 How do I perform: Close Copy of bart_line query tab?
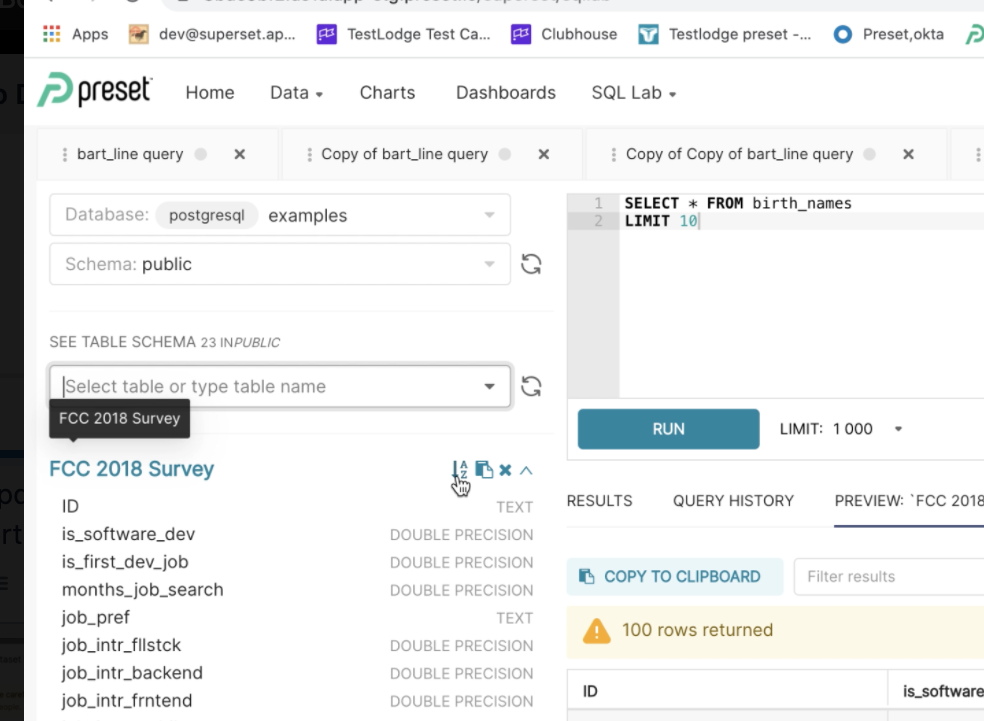tap(544, 154)
